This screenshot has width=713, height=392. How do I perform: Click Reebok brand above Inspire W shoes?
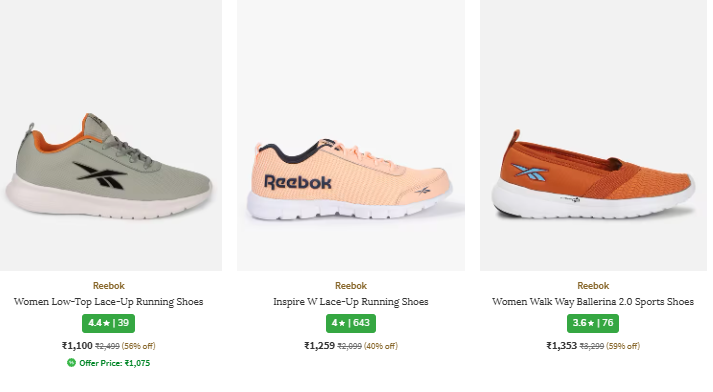[x=351, y=286]
